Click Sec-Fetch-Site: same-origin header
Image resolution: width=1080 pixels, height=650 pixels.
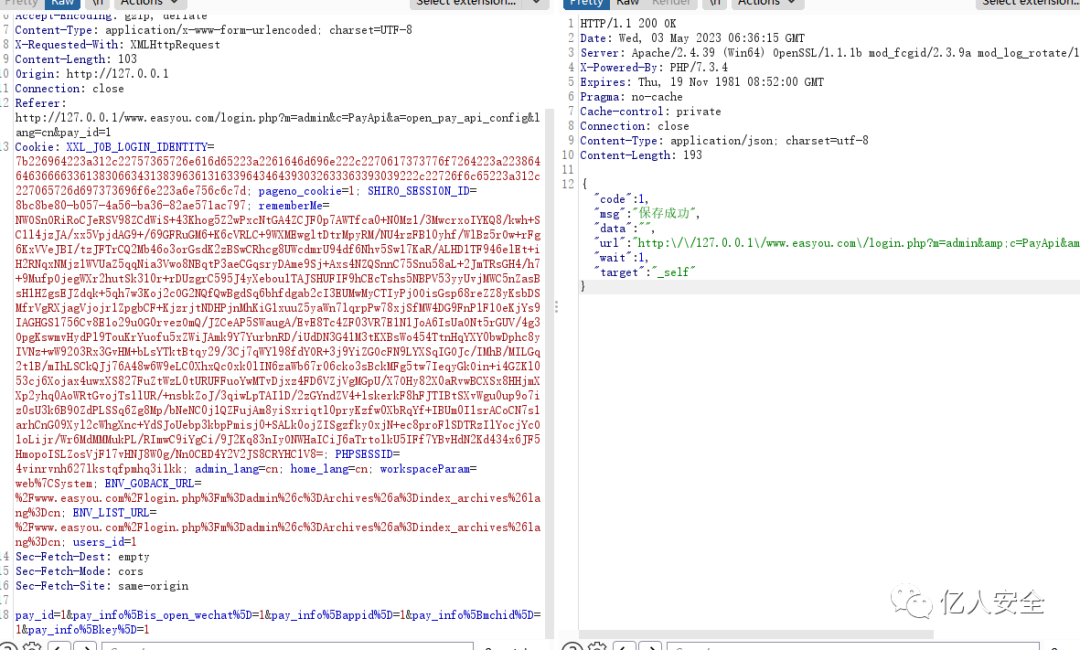point(101,586)
